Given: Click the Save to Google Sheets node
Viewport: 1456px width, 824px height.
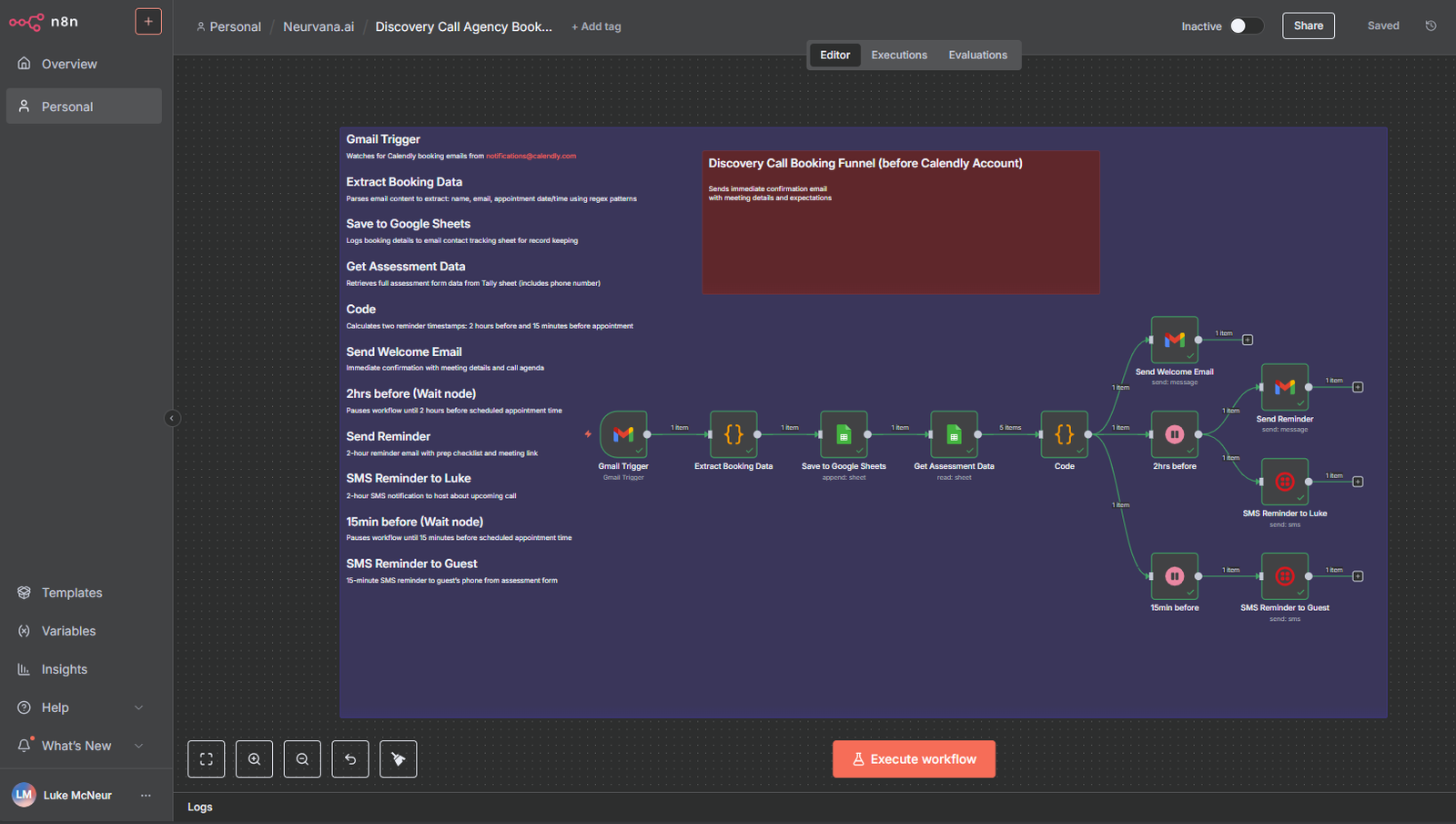Looking at the screenshot, I should 844,434.
